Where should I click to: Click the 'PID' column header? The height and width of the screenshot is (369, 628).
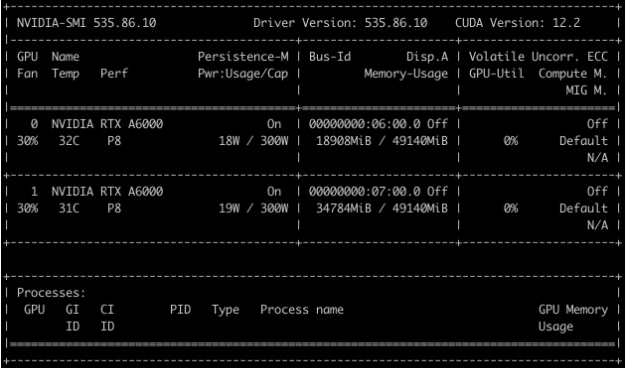tap(180, 310)
